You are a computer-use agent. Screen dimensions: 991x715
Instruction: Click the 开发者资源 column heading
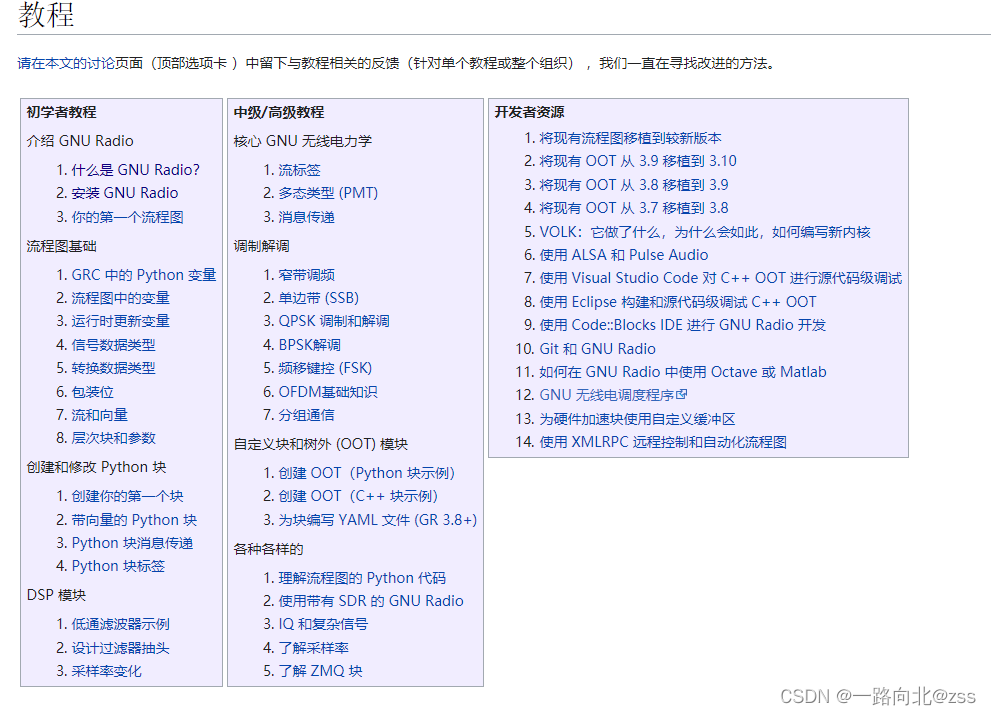(529, 112)
